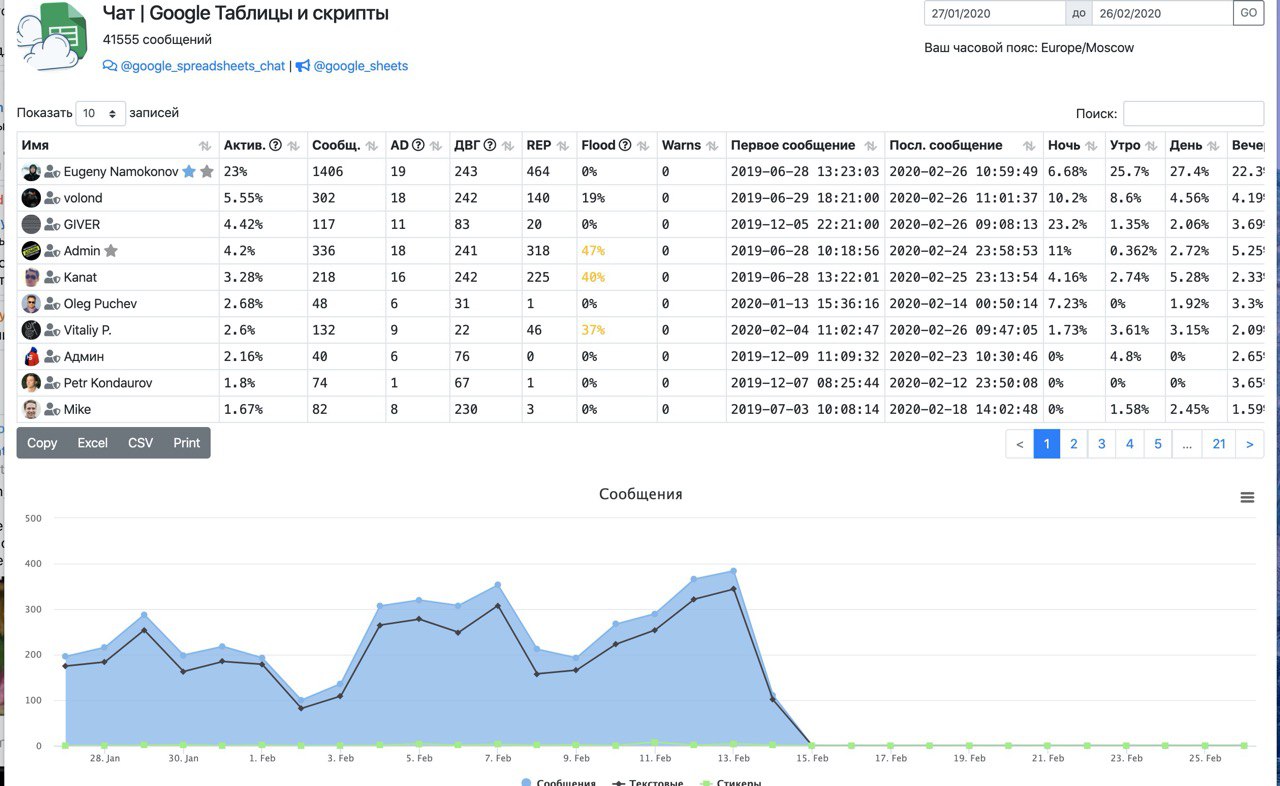Screen dimensions: 1280x786
Task: Click the help icon next to AD
Action: click(419, 145)
